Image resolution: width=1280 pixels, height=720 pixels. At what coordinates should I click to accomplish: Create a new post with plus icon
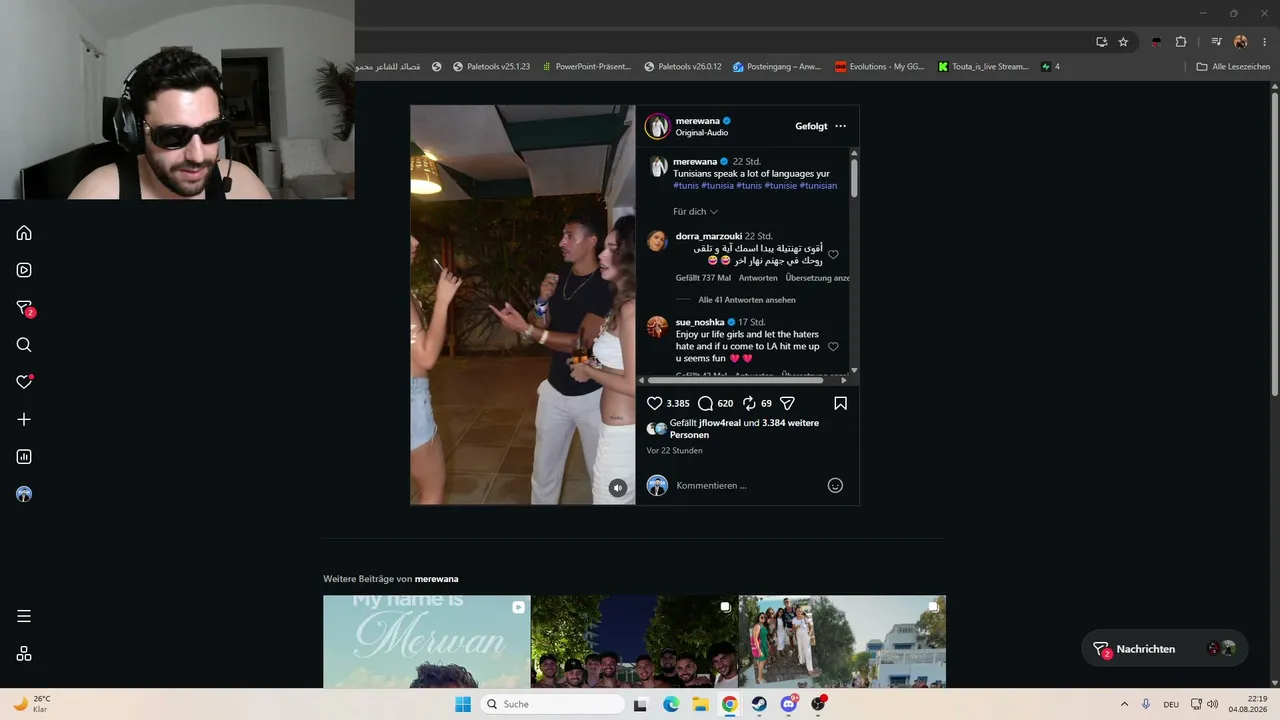pyautogui.click(x=24, y=420)
